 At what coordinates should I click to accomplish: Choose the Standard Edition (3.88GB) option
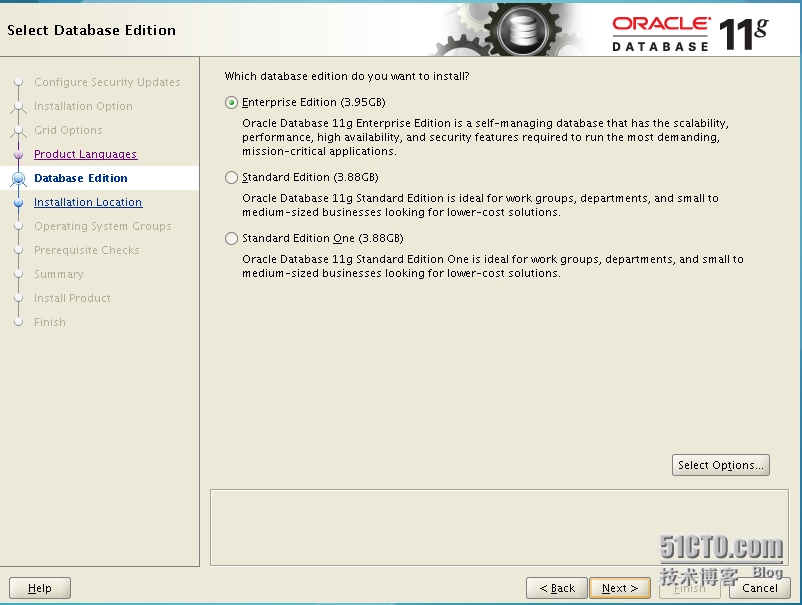click(x=231, y=177)
